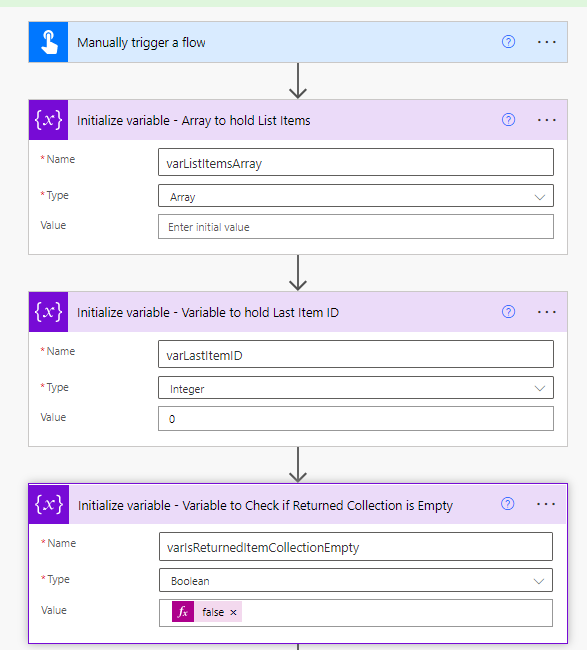The width and height of the screenshot is (587, 650).
Task: Open the Array type dropdown
Action: 356,196
